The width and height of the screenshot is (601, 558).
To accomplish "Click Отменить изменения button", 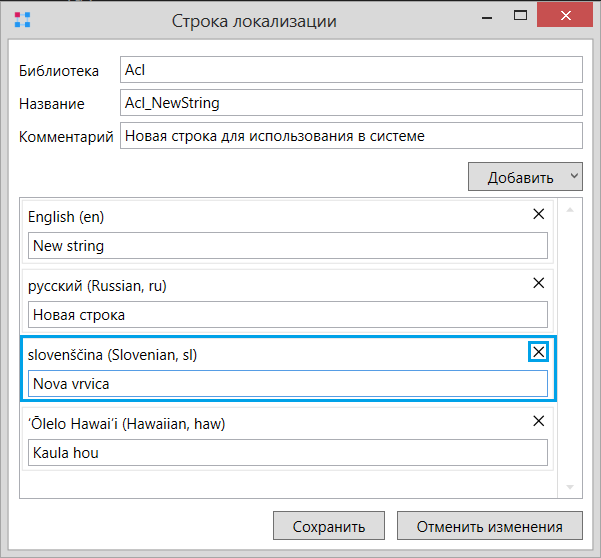I will point(489,525).
